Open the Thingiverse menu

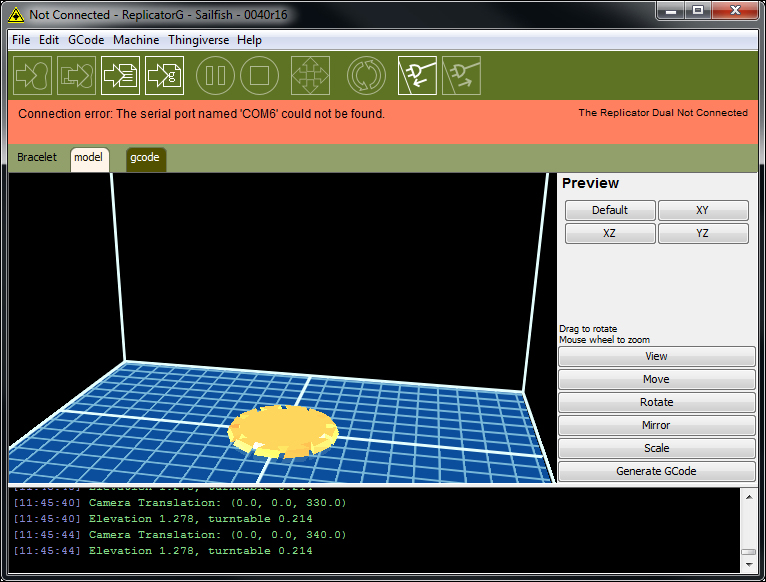click(x=198, y=40)
